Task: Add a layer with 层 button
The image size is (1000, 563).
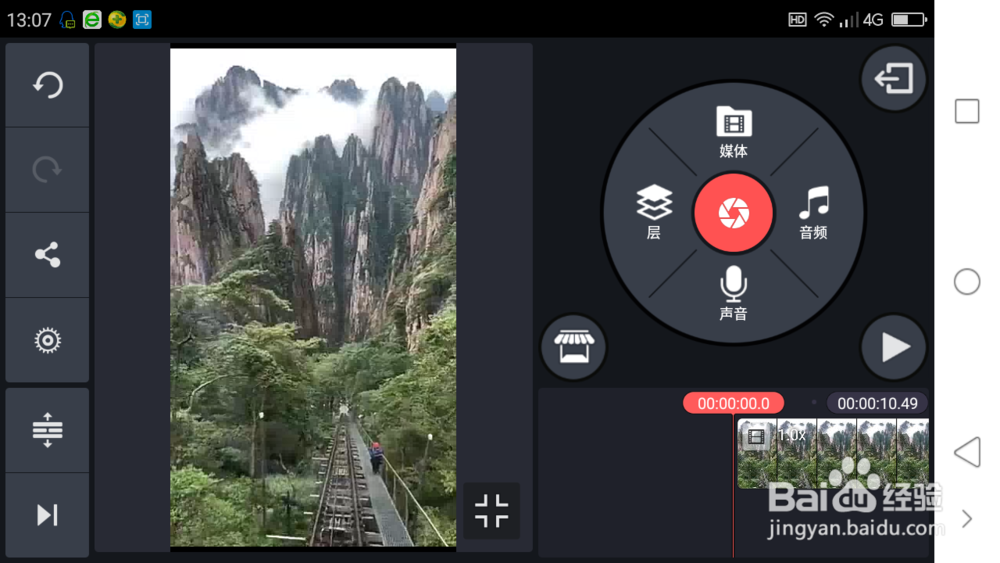Action: click(654, 212)
